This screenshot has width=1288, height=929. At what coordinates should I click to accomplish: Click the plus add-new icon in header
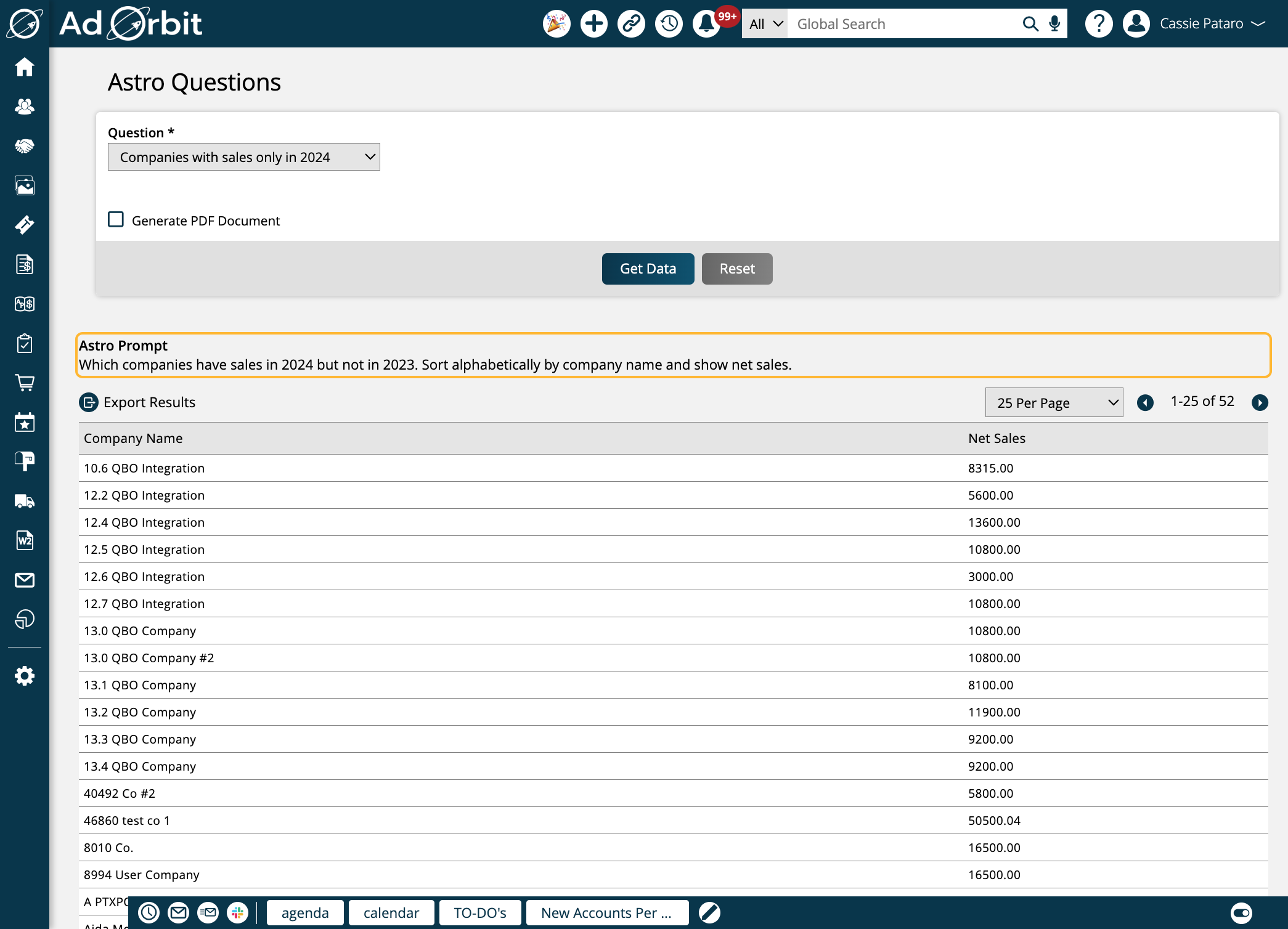tap(594, 24)
